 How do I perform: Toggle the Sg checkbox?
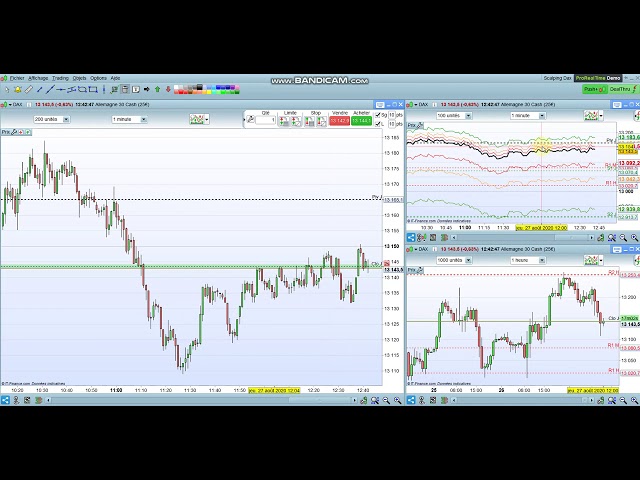pyautogui.click(x=378, y=115)
